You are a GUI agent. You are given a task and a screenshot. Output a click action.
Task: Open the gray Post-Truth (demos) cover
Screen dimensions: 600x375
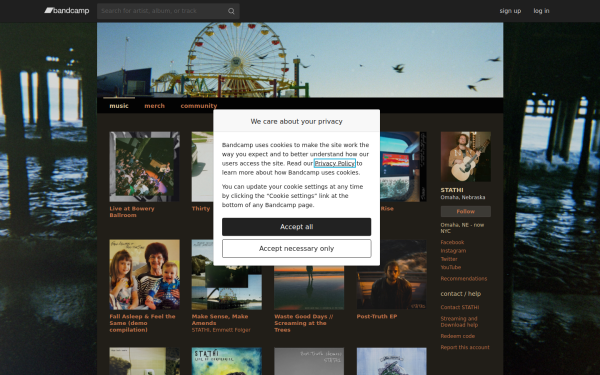[309, 361]
